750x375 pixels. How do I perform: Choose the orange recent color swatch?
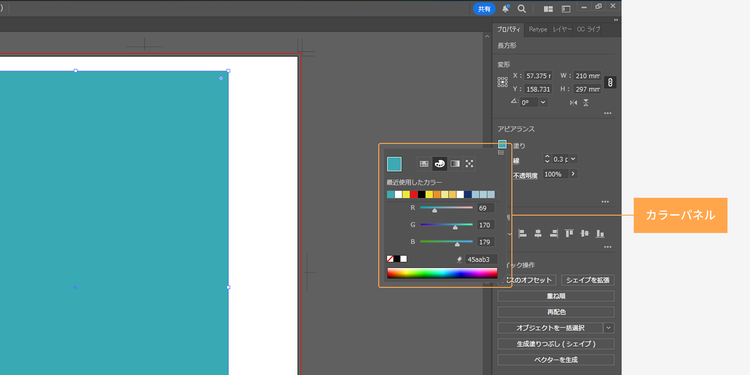[x=437, y=195]
